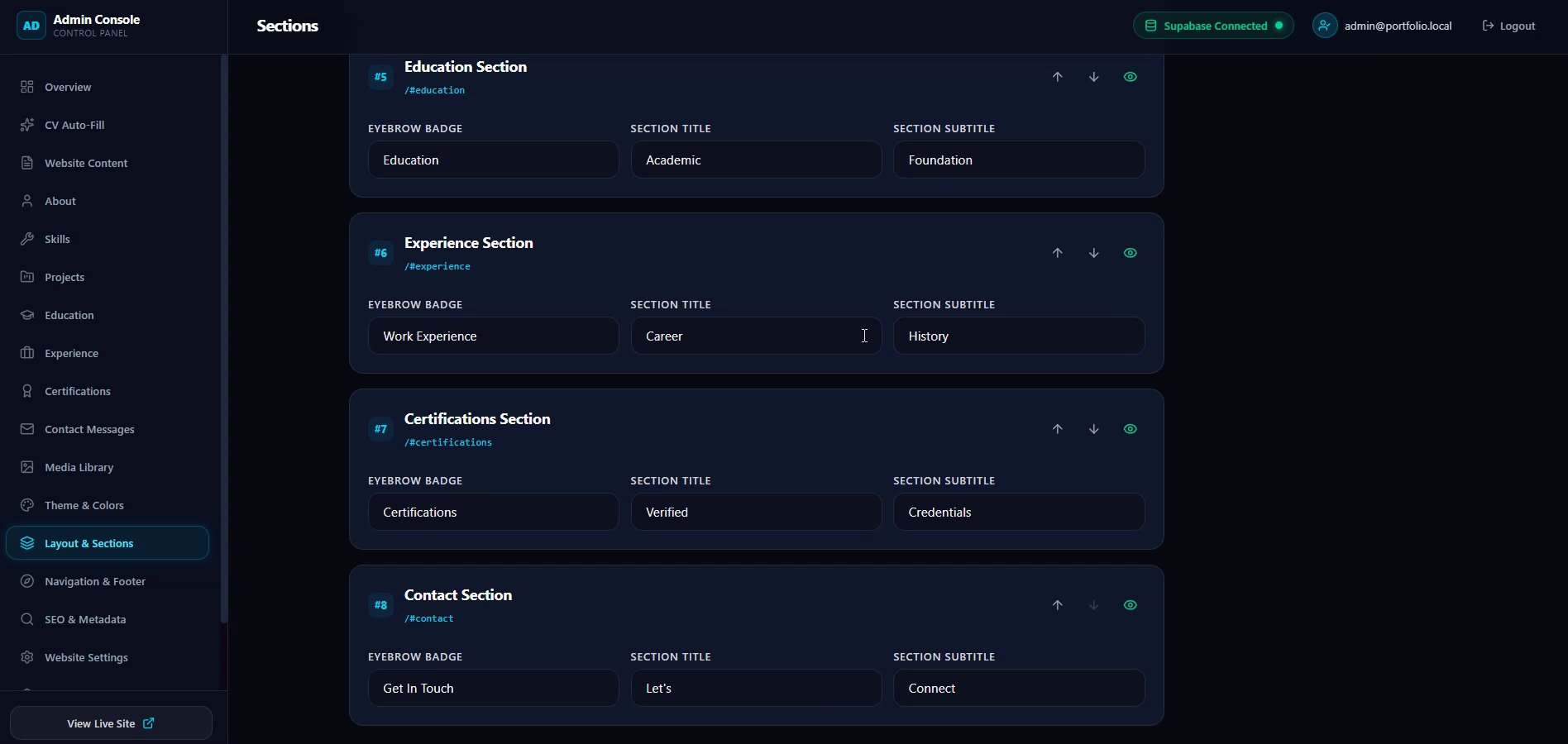
Task: Select Theme & Colors menu item
Action: tap(108, 505)
